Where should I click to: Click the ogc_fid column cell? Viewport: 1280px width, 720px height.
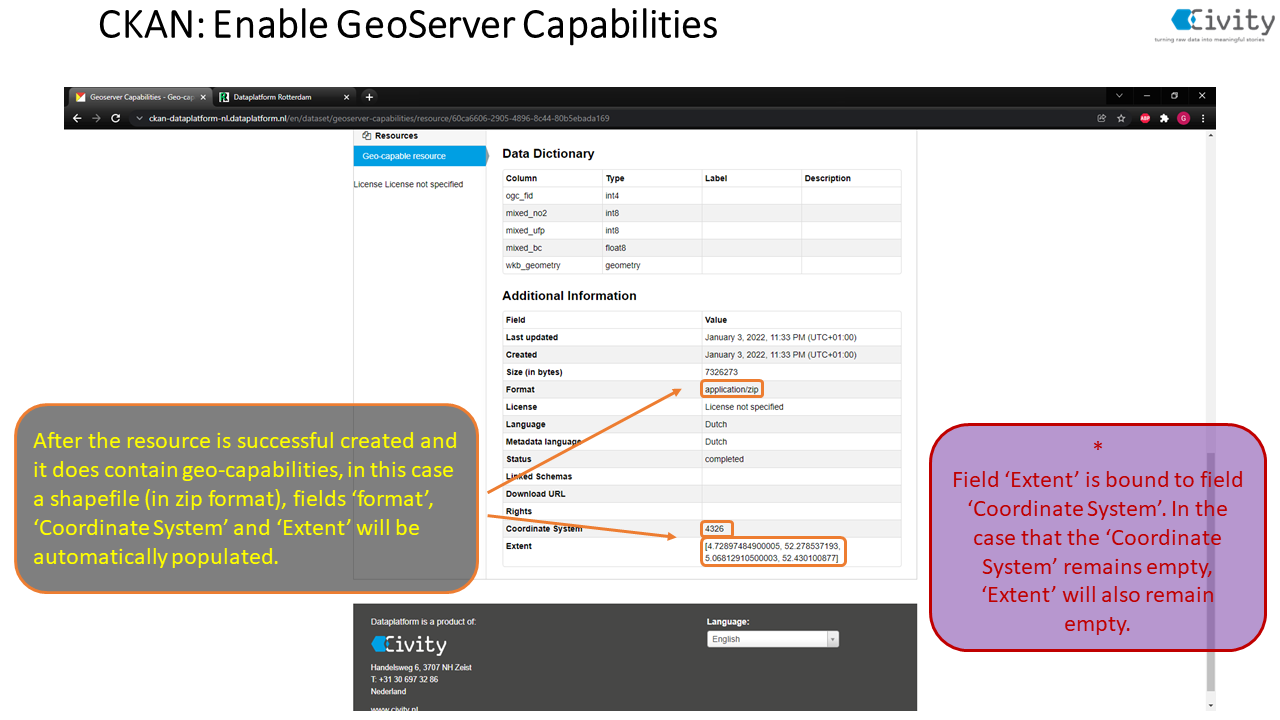click(x=552, y=196)
